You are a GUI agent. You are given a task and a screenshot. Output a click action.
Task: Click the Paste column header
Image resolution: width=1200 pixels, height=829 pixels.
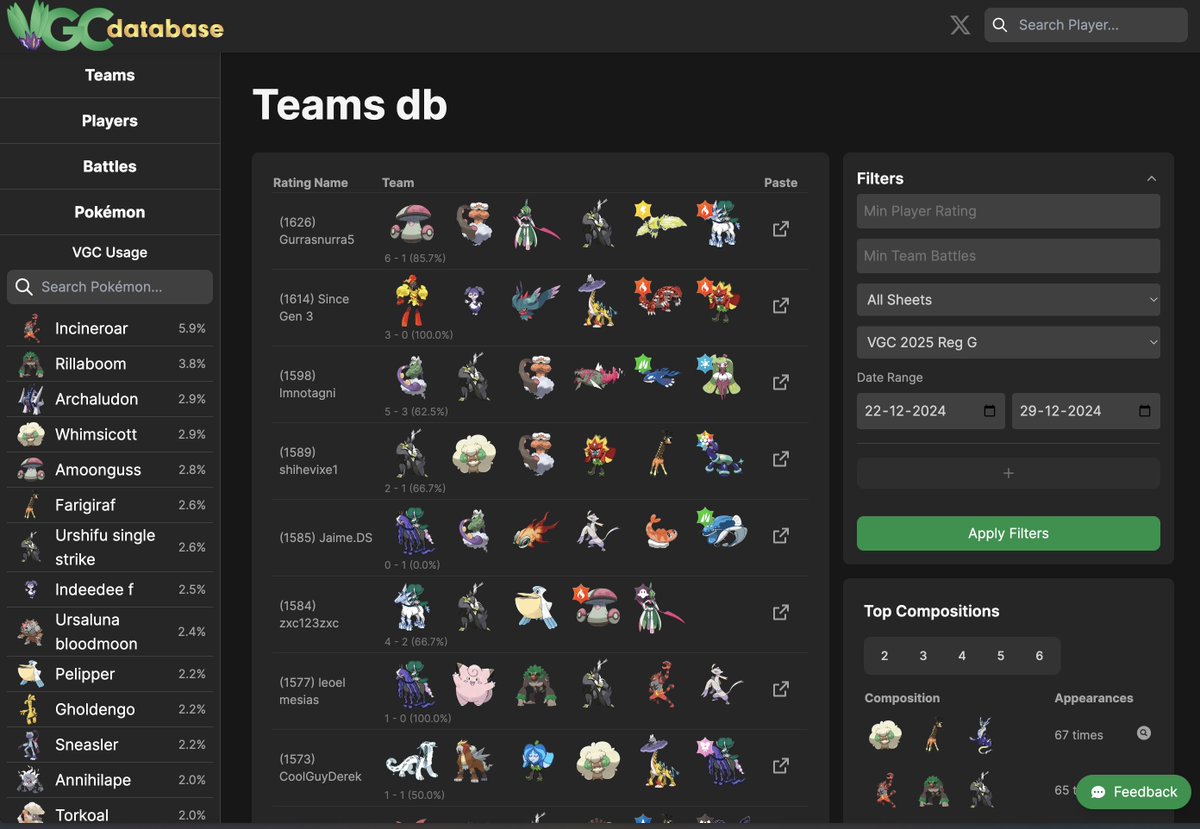(x=781, y=183)
